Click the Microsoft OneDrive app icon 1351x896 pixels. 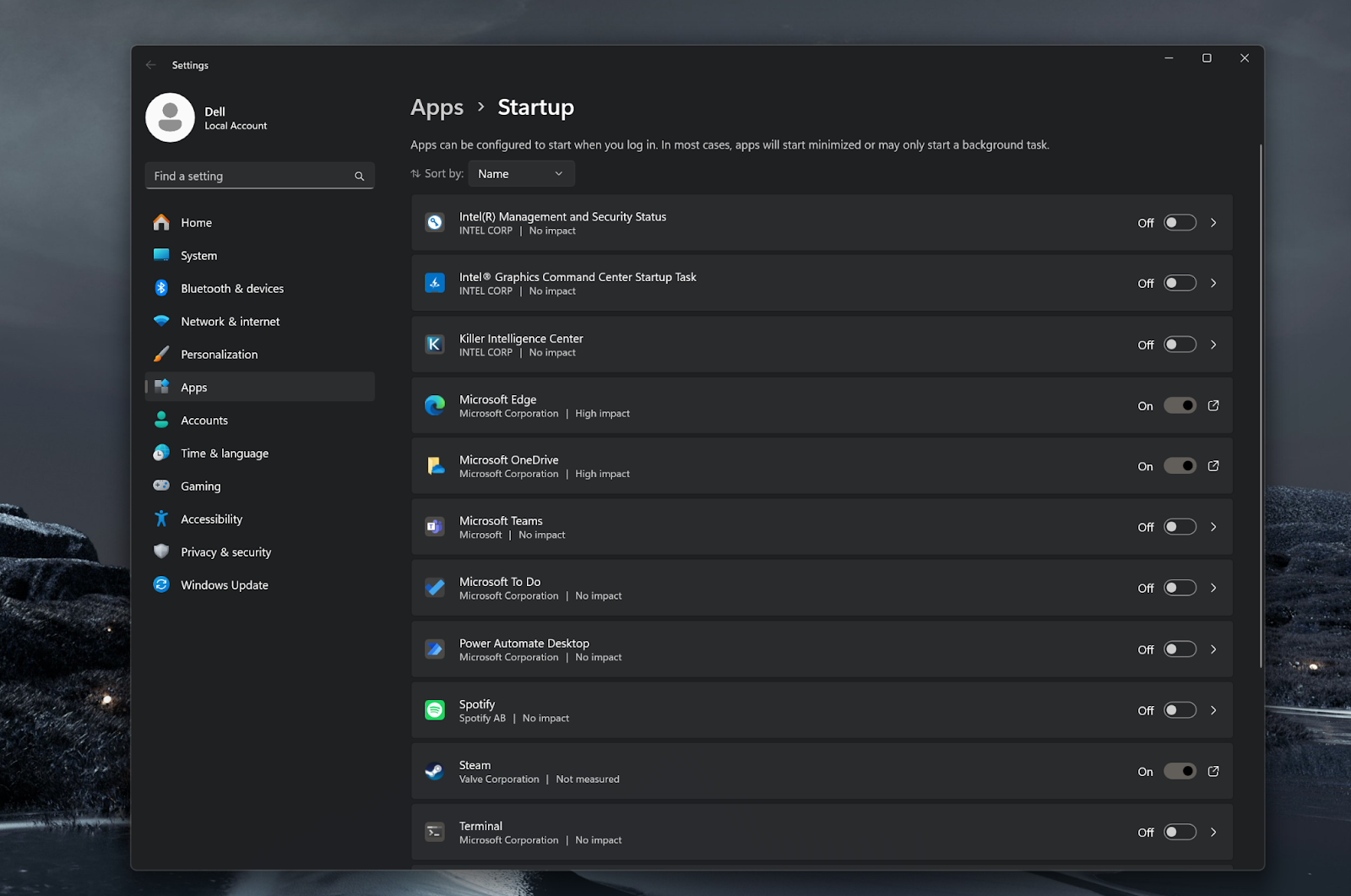tap(435, 466)
